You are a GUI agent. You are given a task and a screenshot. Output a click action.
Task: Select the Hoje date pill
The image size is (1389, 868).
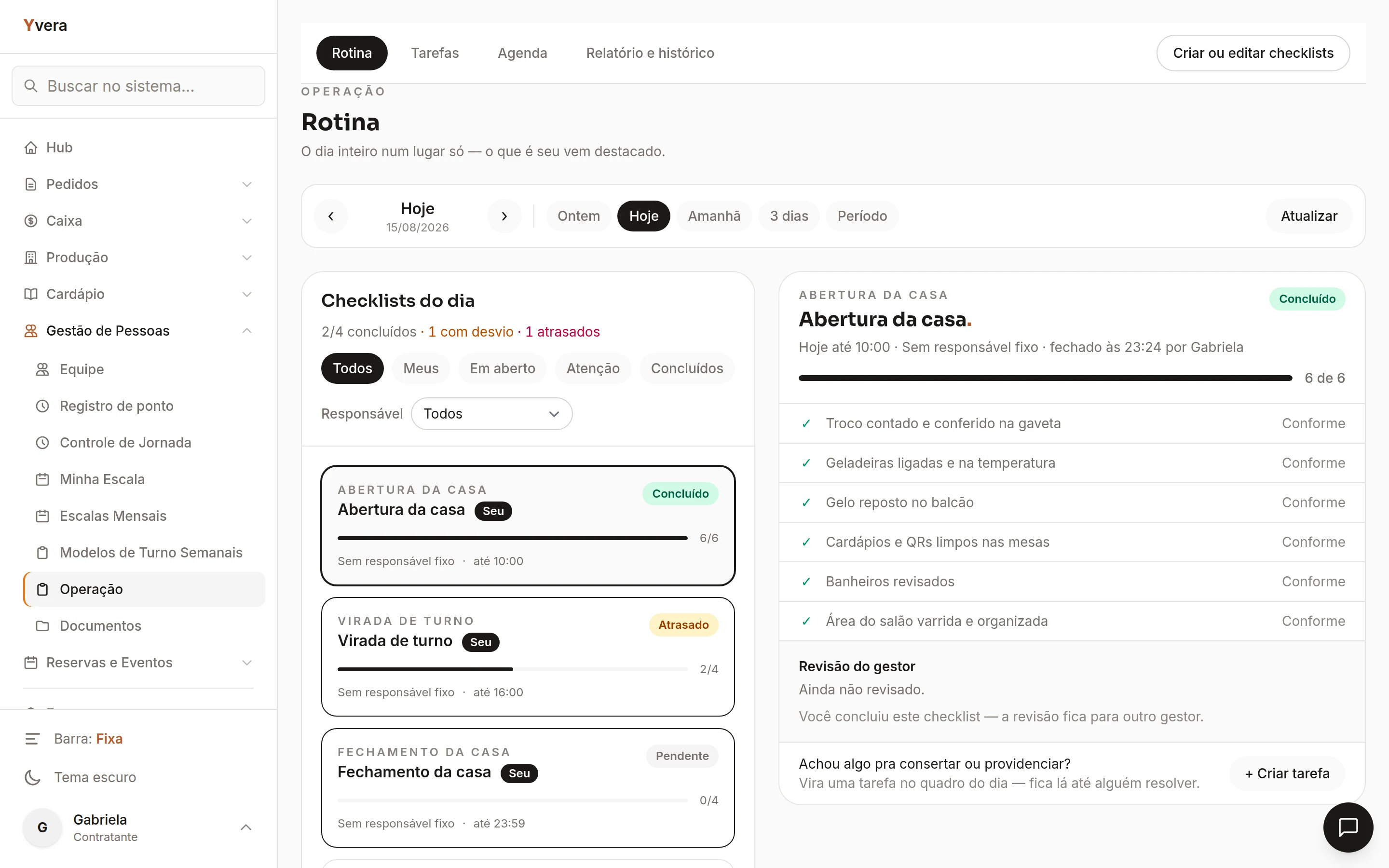[643, 217]
